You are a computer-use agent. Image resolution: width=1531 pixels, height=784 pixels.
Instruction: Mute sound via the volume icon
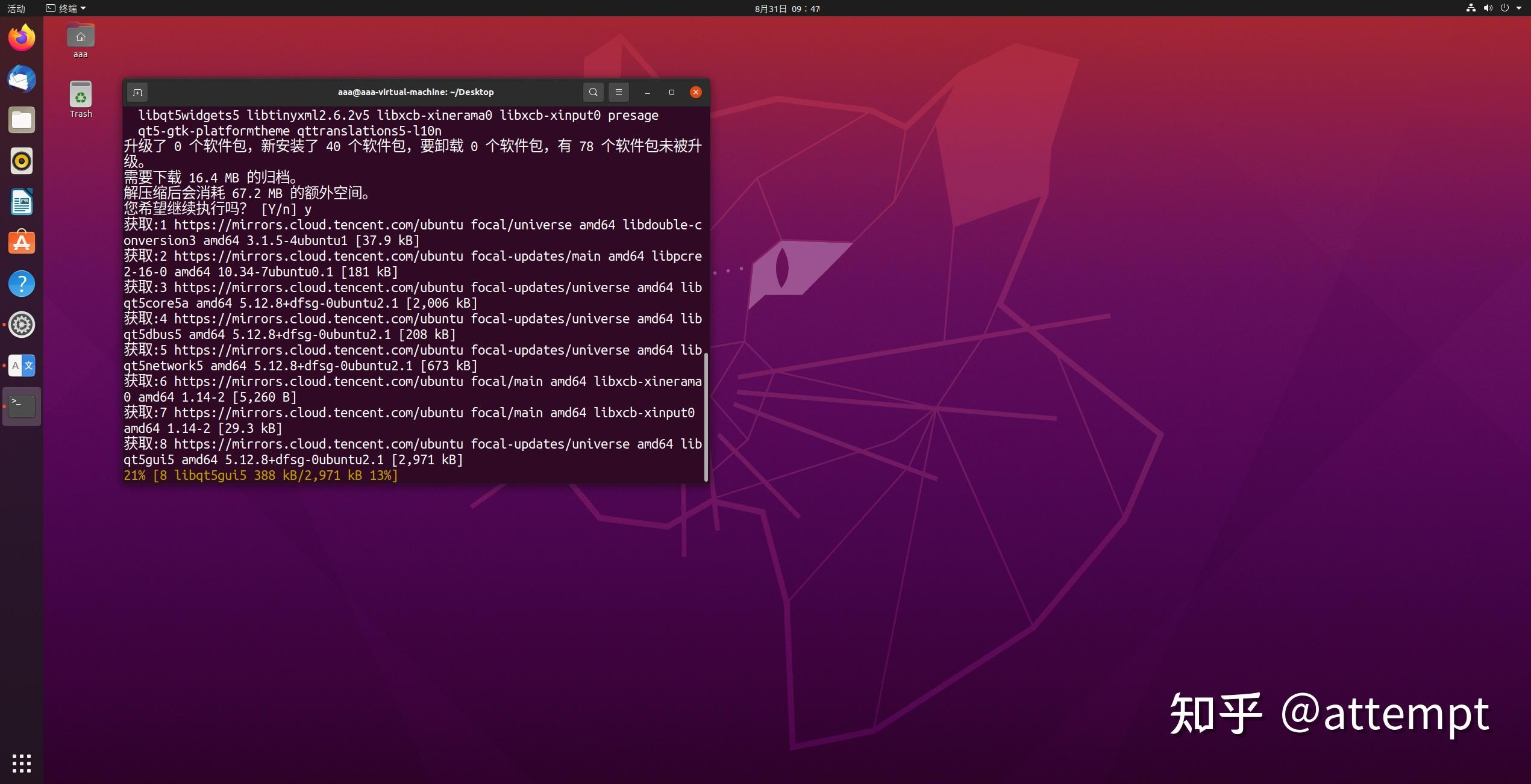[x=1488, y=8]
